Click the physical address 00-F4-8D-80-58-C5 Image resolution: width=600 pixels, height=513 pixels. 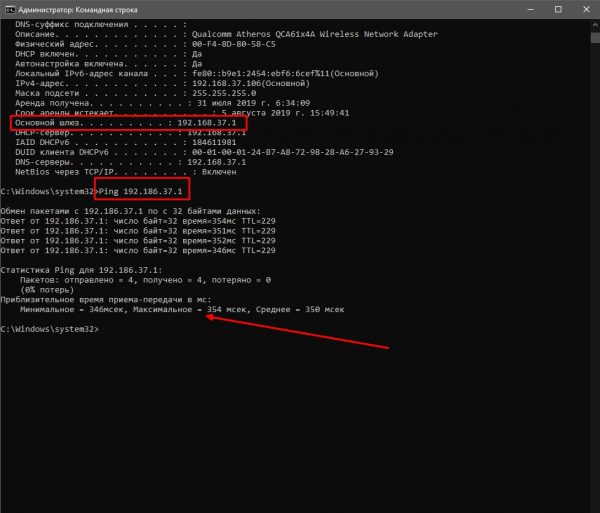click(x=233, y=44)
